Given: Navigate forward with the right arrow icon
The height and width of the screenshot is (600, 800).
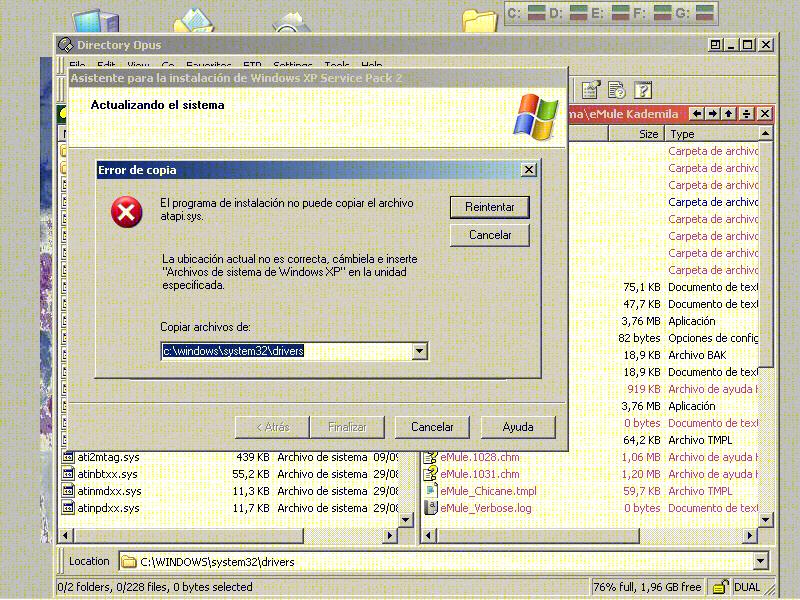Looking at the screenshot, I should 713,114.
